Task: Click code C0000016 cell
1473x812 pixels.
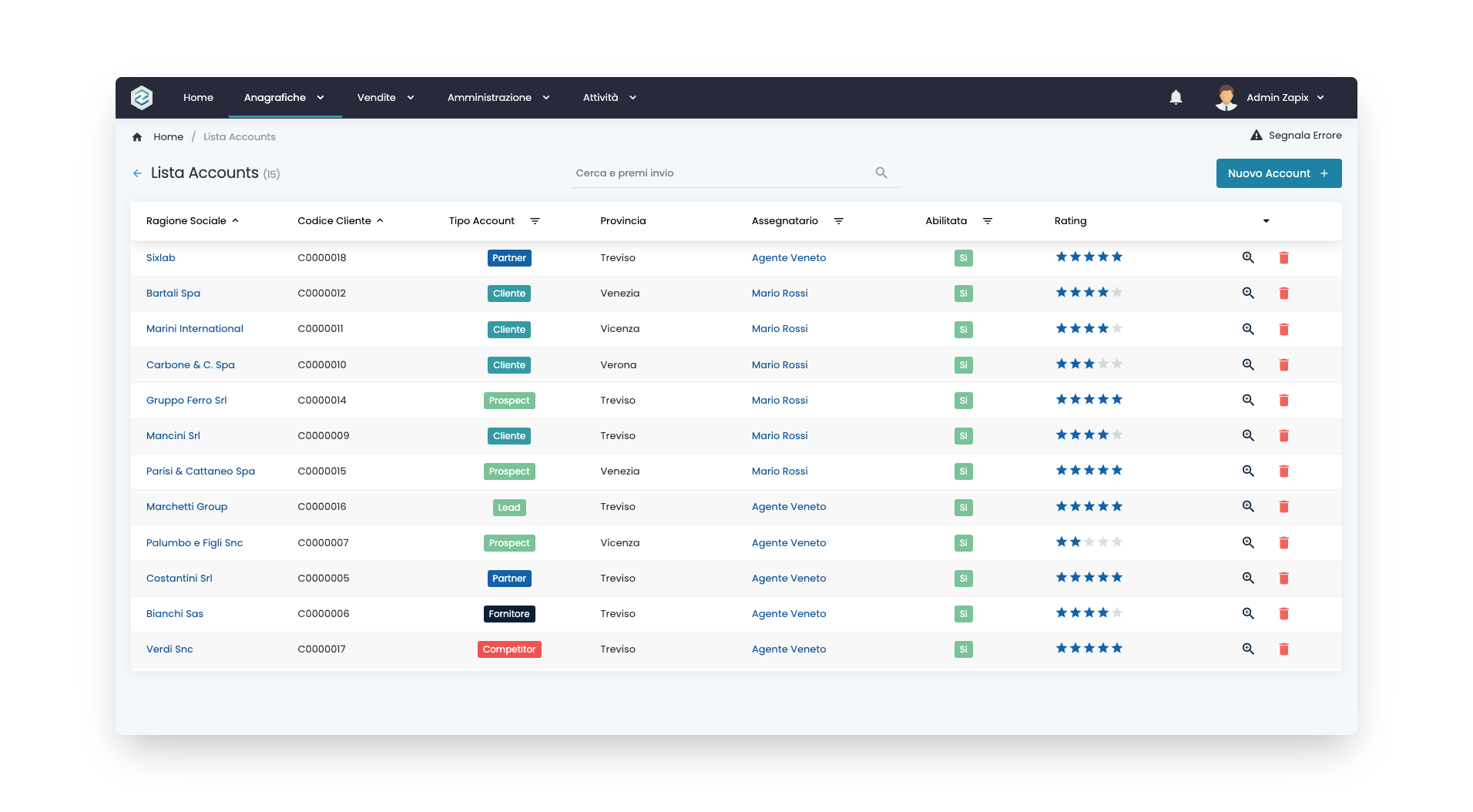Action: point(322,507)
